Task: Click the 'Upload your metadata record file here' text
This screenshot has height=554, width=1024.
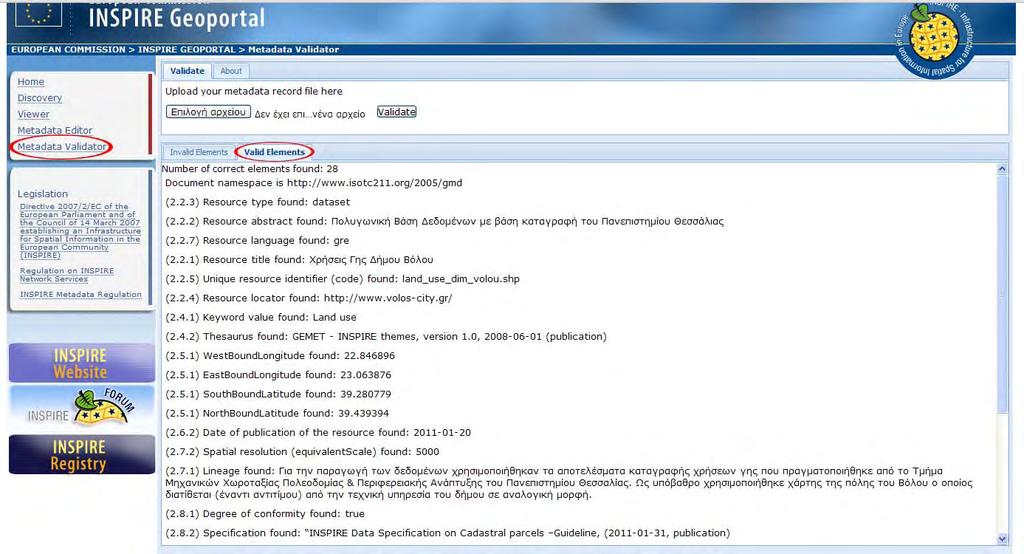Action: point(253,91)
